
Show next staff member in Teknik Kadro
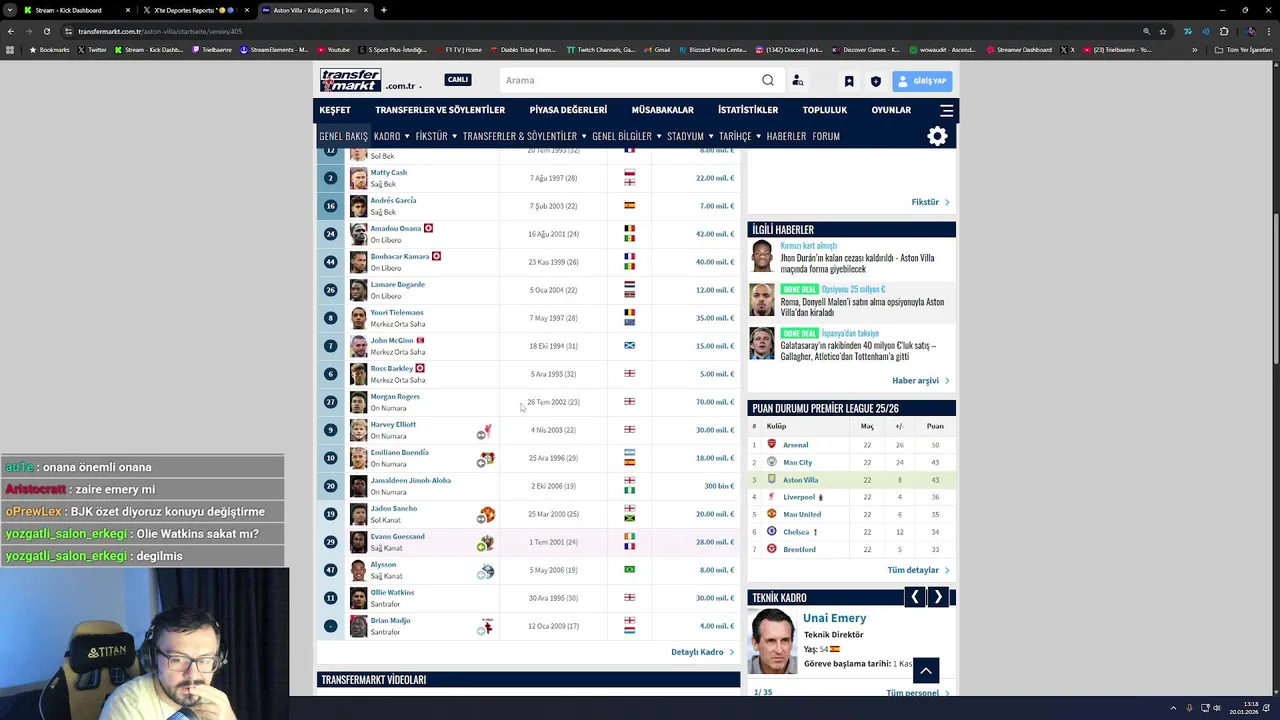(938, 597)
